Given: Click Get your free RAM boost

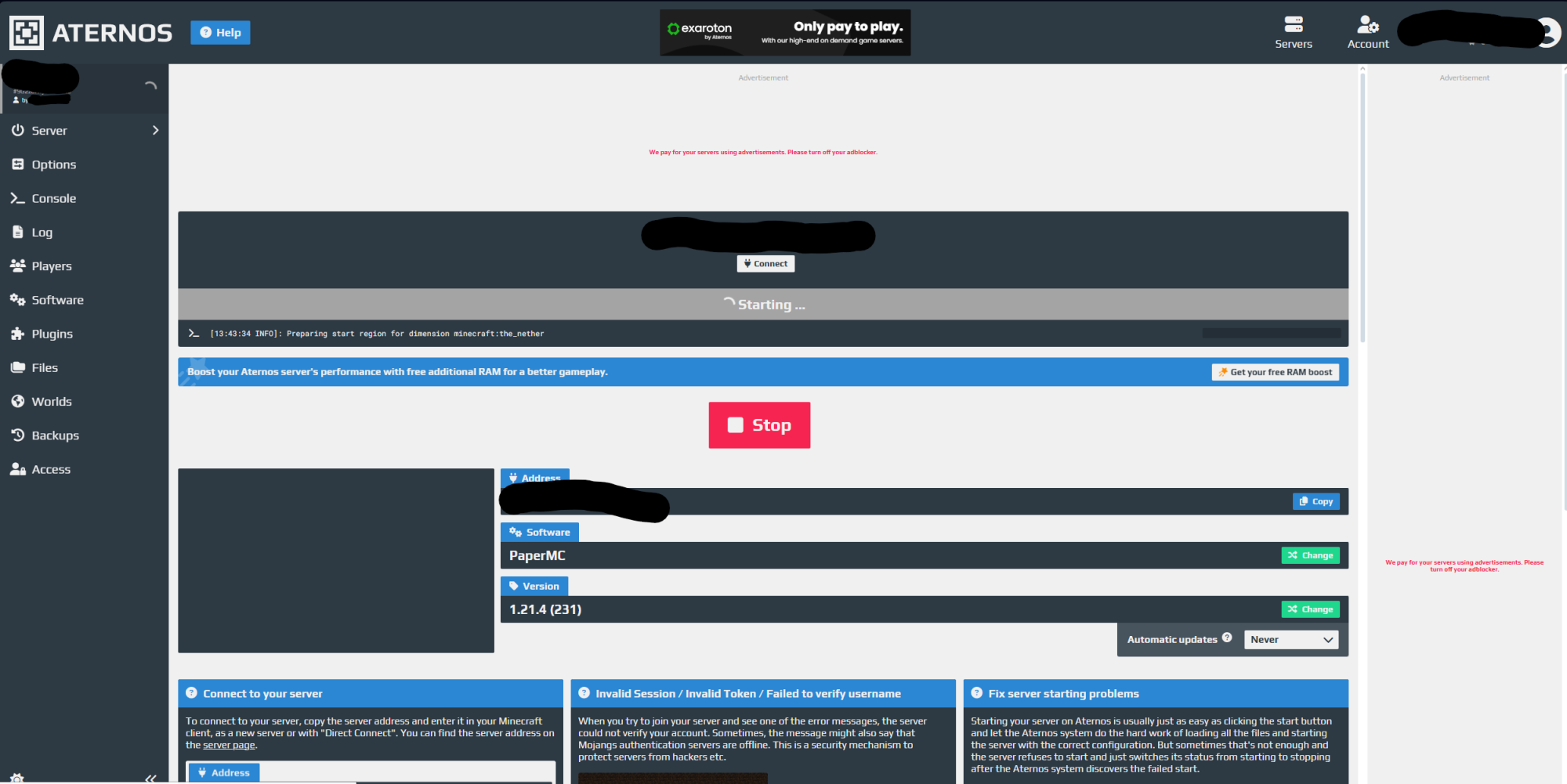Looking at the screenshot, I should [1276, 371].
